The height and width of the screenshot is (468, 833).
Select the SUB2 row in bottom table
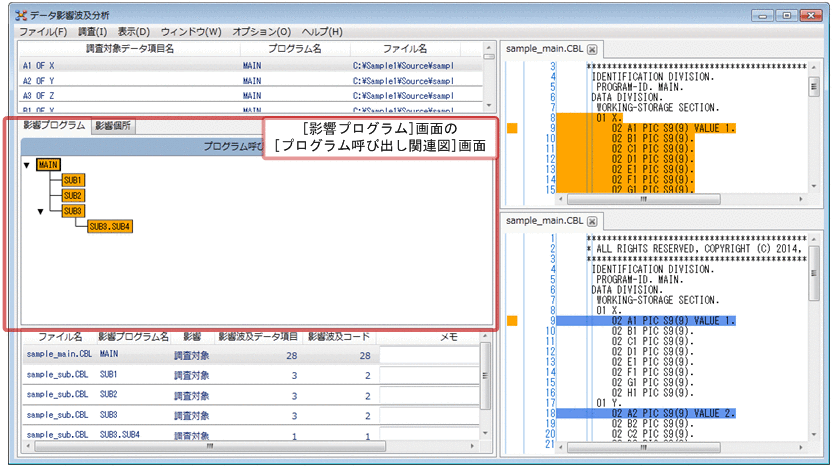pos(251,395)
